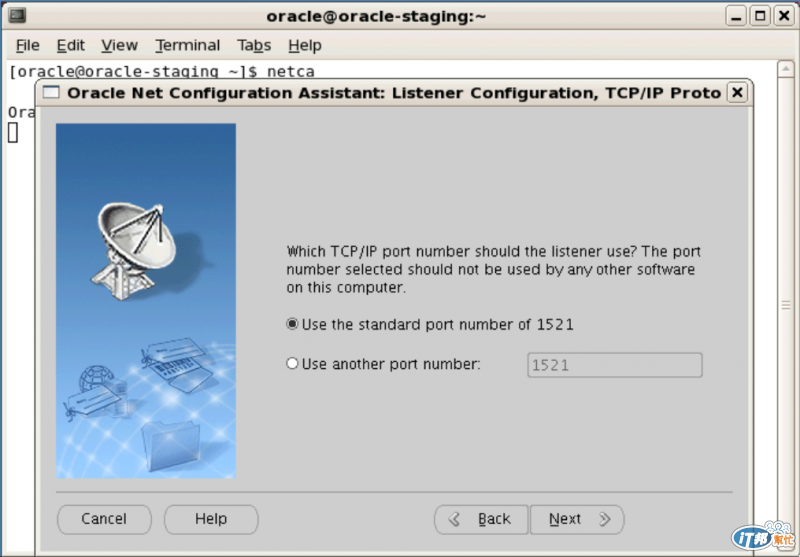
Task: Click the satellite dish illustration in the wizard
Action: click(137, 251)
